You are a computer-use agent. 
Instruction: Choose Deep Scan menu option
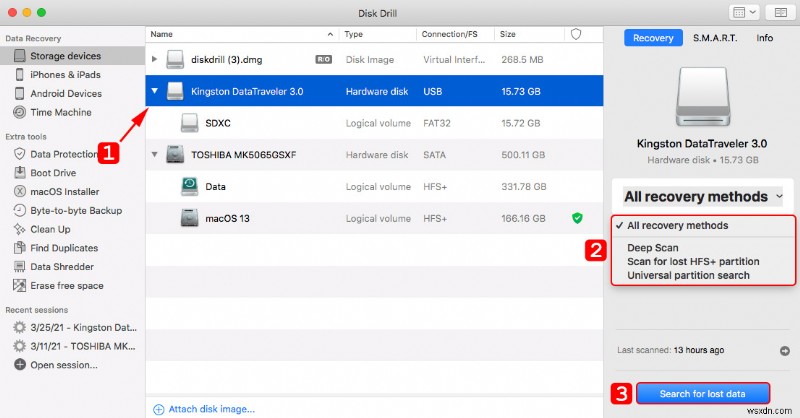pyautogui.click(x=653, y=248)
